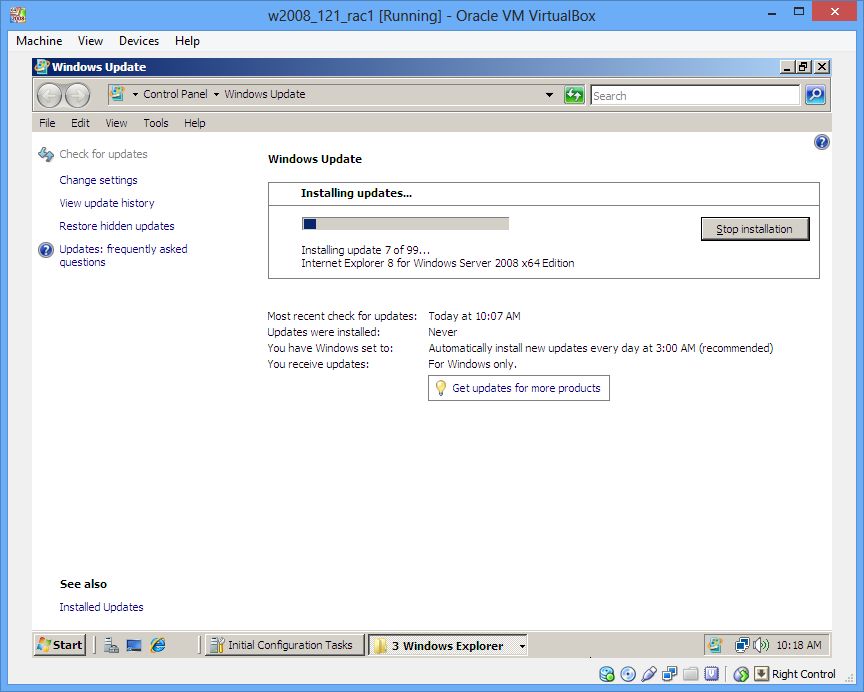Viewport: 864px width, 692px height.
Task: Launch Internet Explorer from Quick Launch
Action: (158, 645)
